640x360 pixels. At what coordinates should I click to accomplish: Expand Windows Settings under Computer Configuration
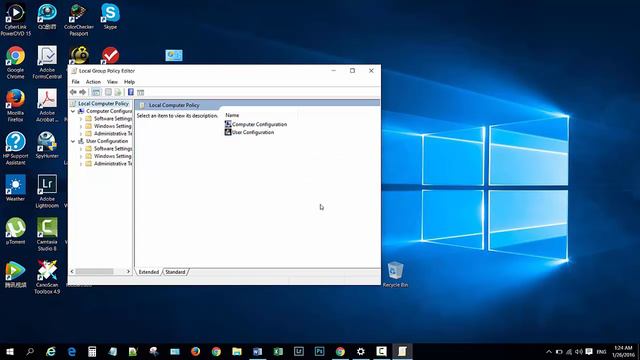(x=81, y=126)
